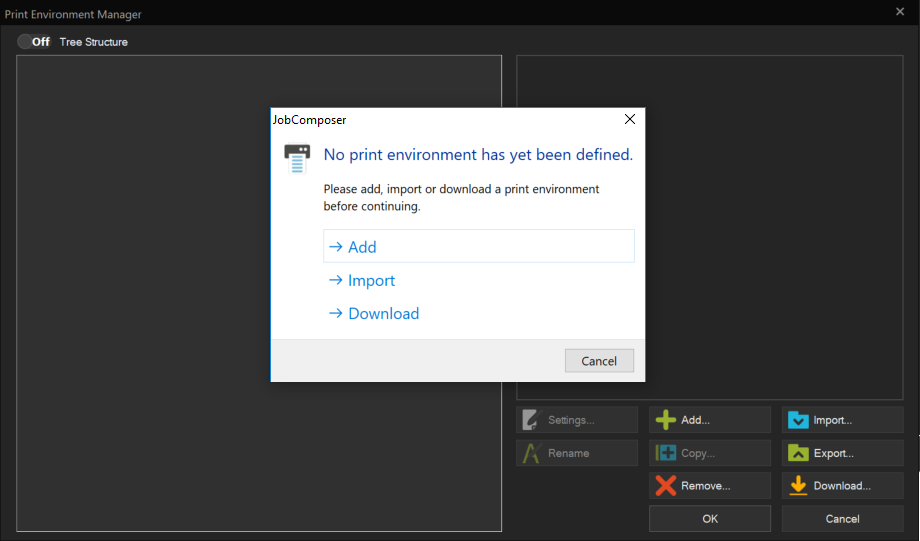Click the orange Download arrow icon
This screenshot has height=541, width=920.
[798, 485]
